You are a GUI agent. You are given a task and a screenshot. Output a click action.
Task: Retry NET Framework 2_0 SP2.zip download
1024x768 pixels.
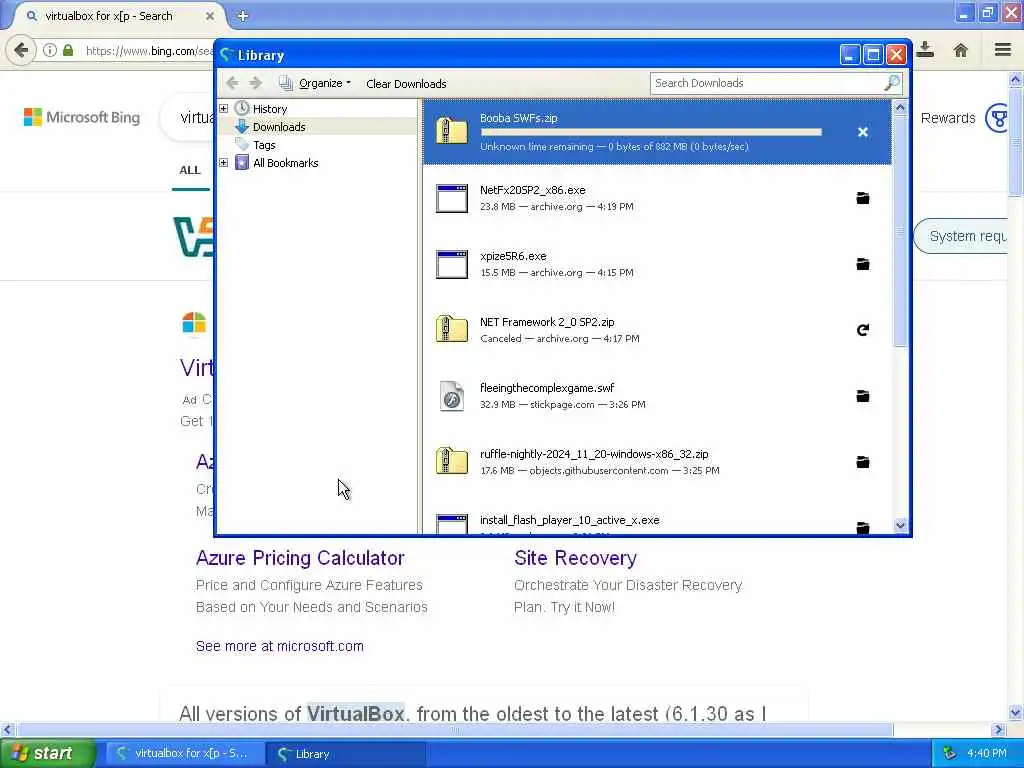[x=863, y=330]
